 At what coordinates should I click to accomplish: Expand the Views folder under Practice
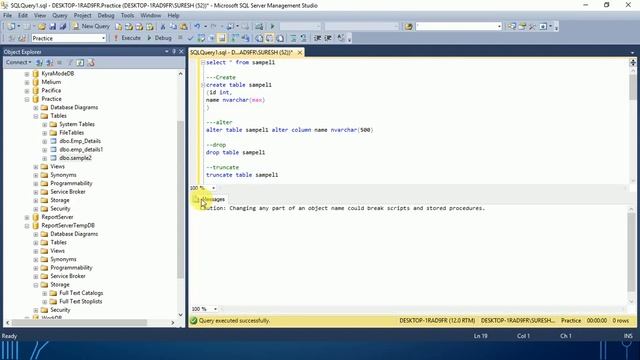coord(36,167)
